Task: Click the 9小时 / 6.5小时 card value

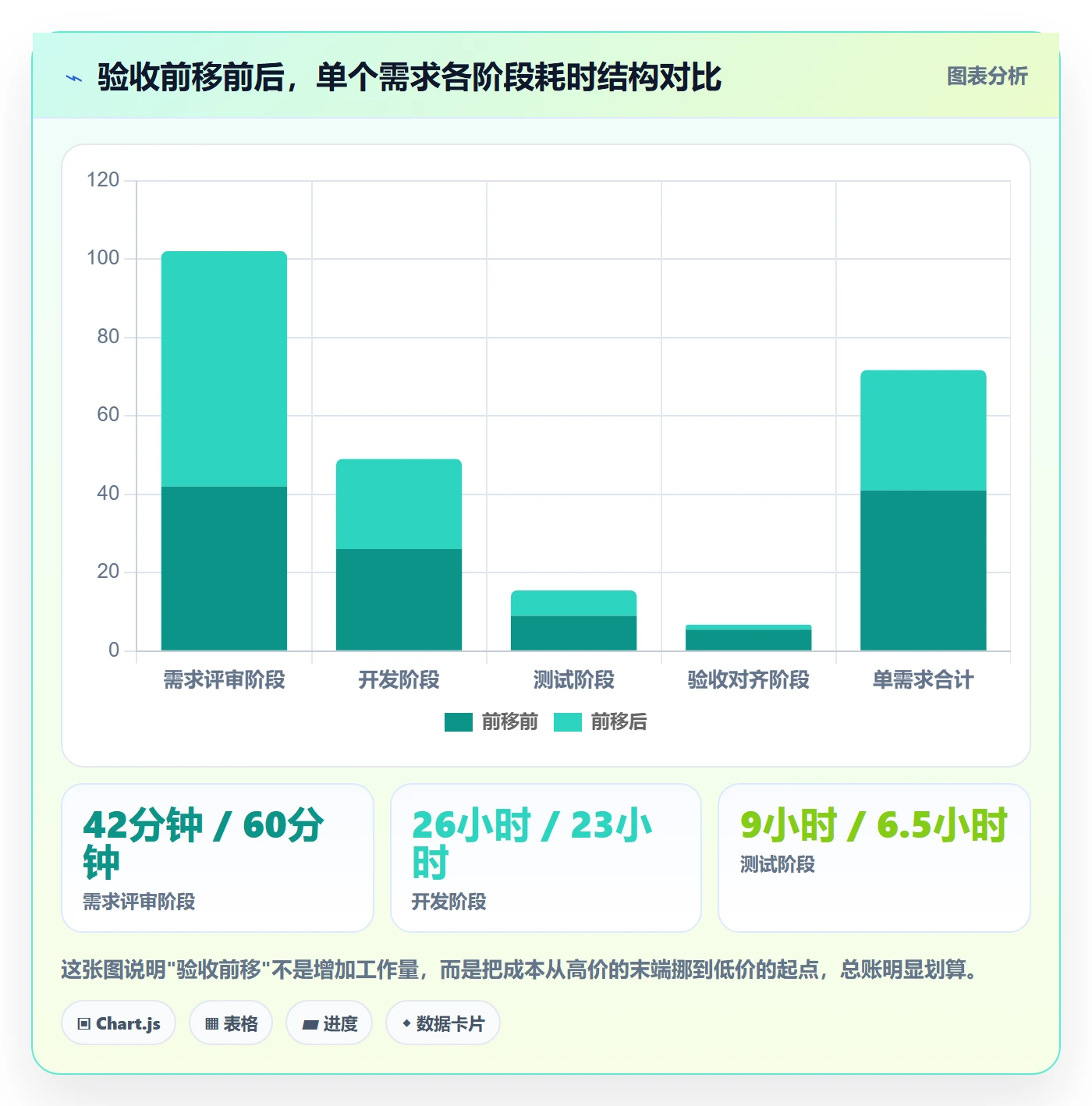Action: coord(874,825)
